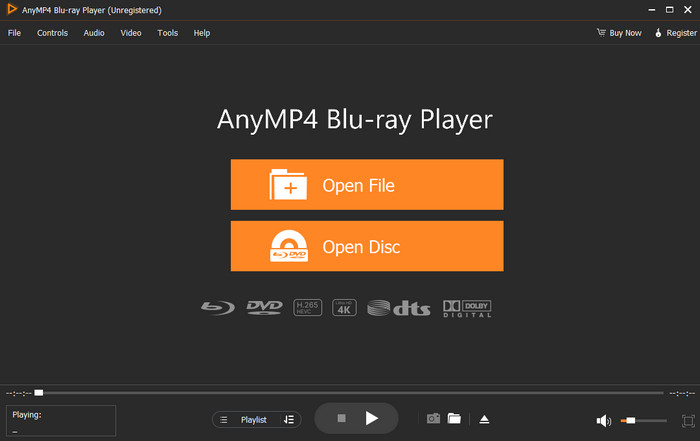
Task: Click the AnyMP4 app logo icon
Action: tap(12, 9)
